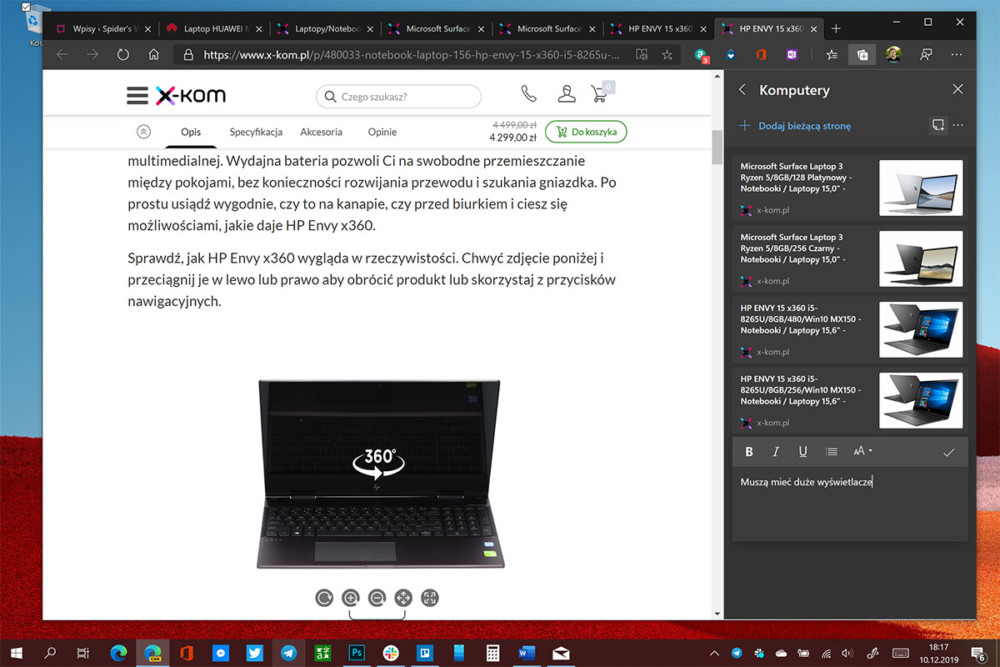The image size is (1000, 667).
Task: Open the Windows action center
Action: pyautogui.click(x=978, y=653)
